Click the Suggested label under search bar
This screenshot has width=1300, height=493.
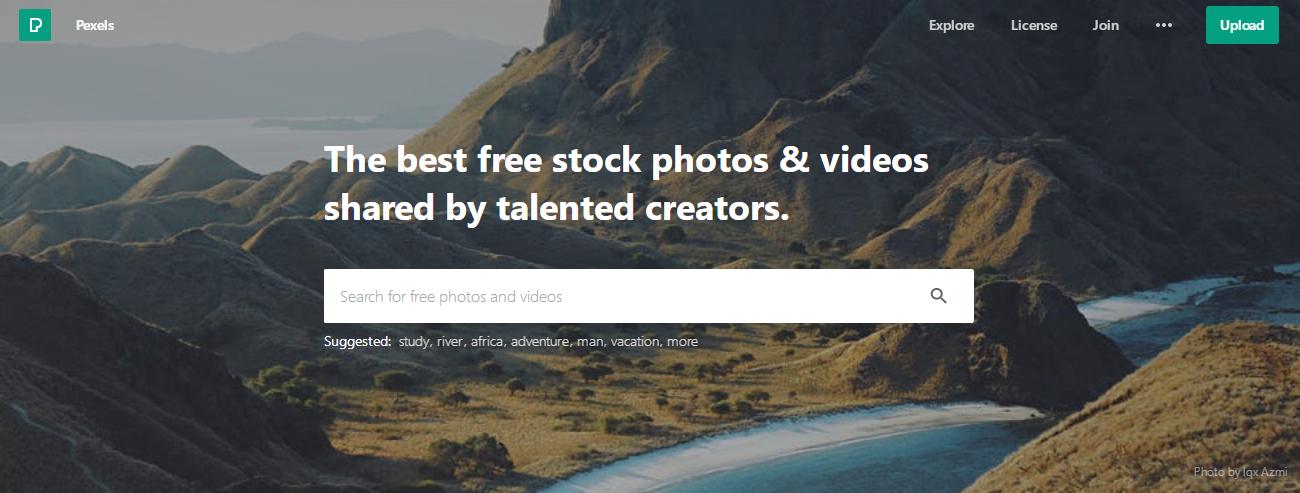coord(357,342)
